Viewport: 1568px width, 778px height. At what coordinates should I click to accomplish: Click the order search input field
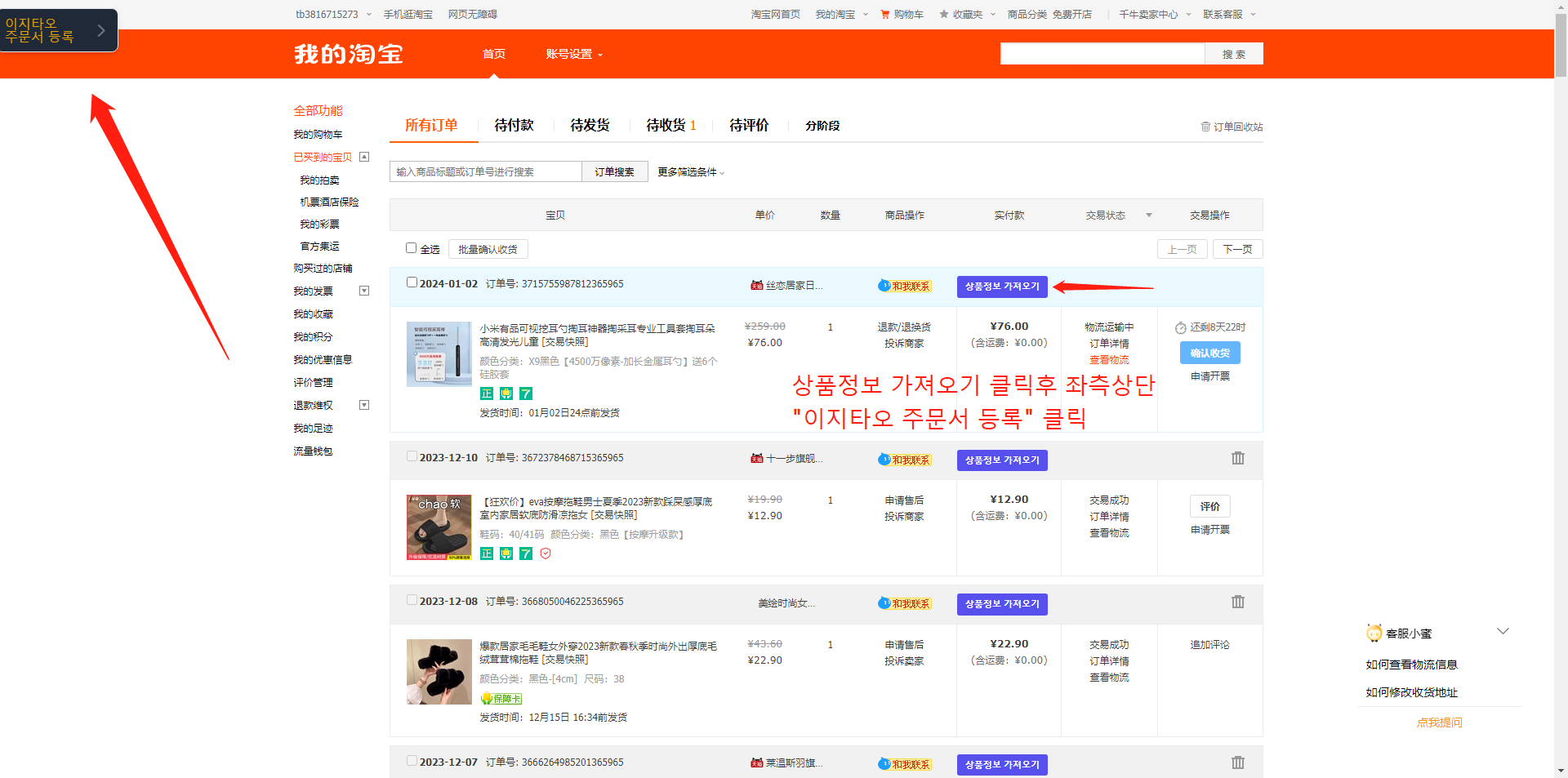486,171
